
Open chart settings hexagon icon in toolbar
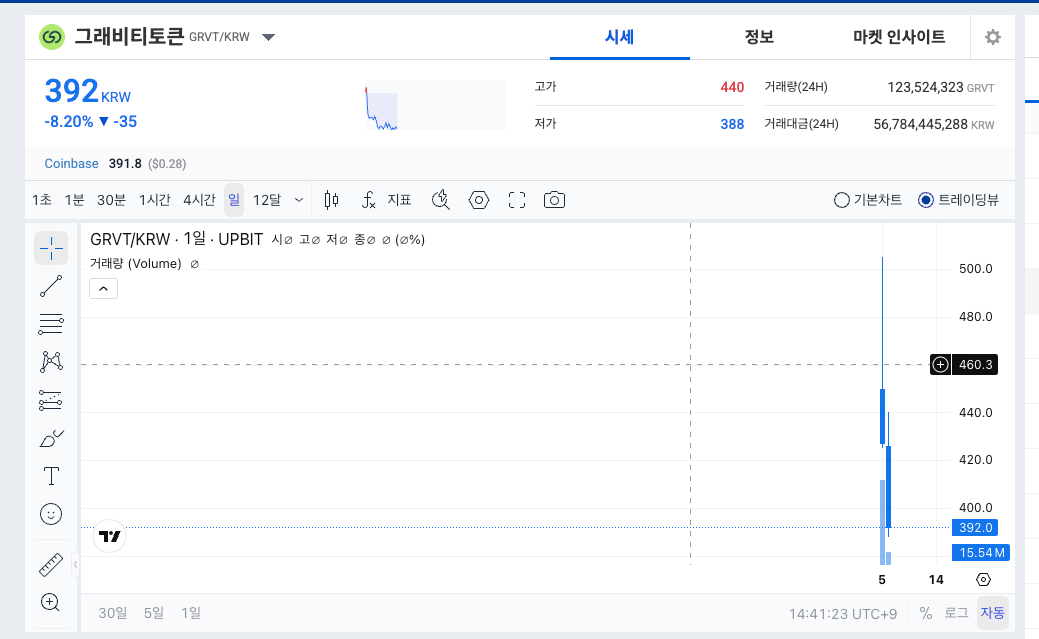tap(478, 200)
